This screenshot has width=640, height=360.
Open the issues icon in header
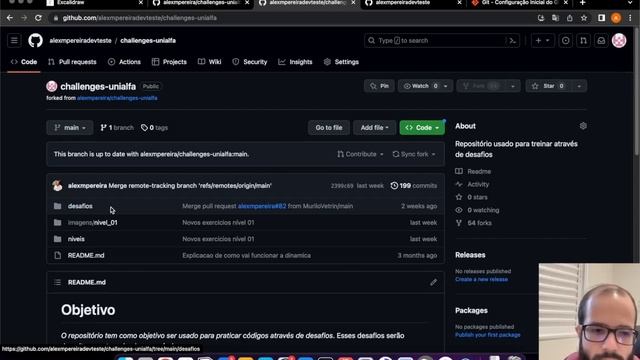tap(565, 40)
